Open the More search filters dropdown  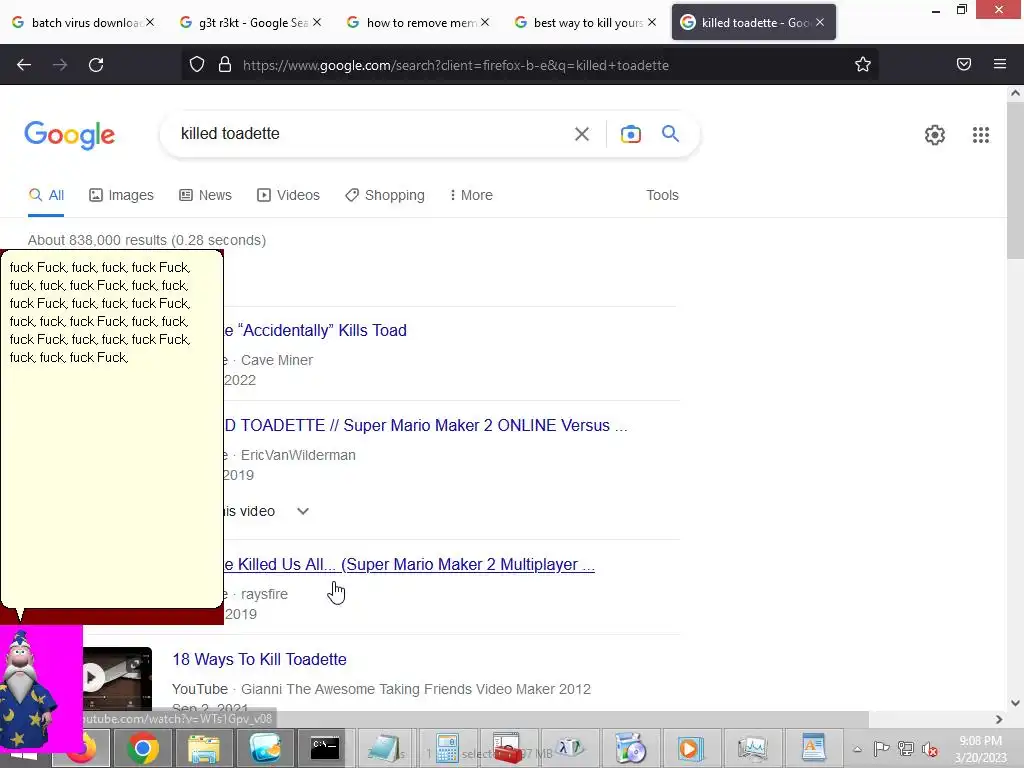(471, 195)
